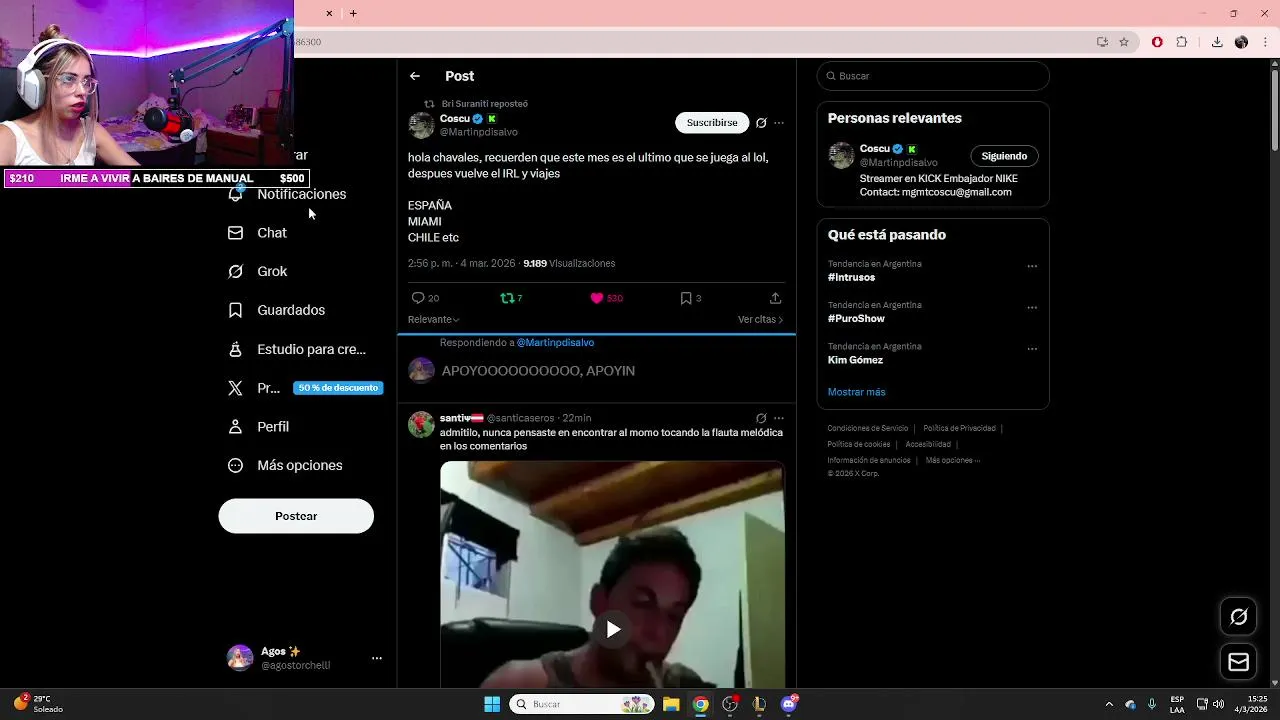This screenshot has height=720, width=1280.
Task: Open Premium X logo sidebar item
Action: (x=236, y=388)
